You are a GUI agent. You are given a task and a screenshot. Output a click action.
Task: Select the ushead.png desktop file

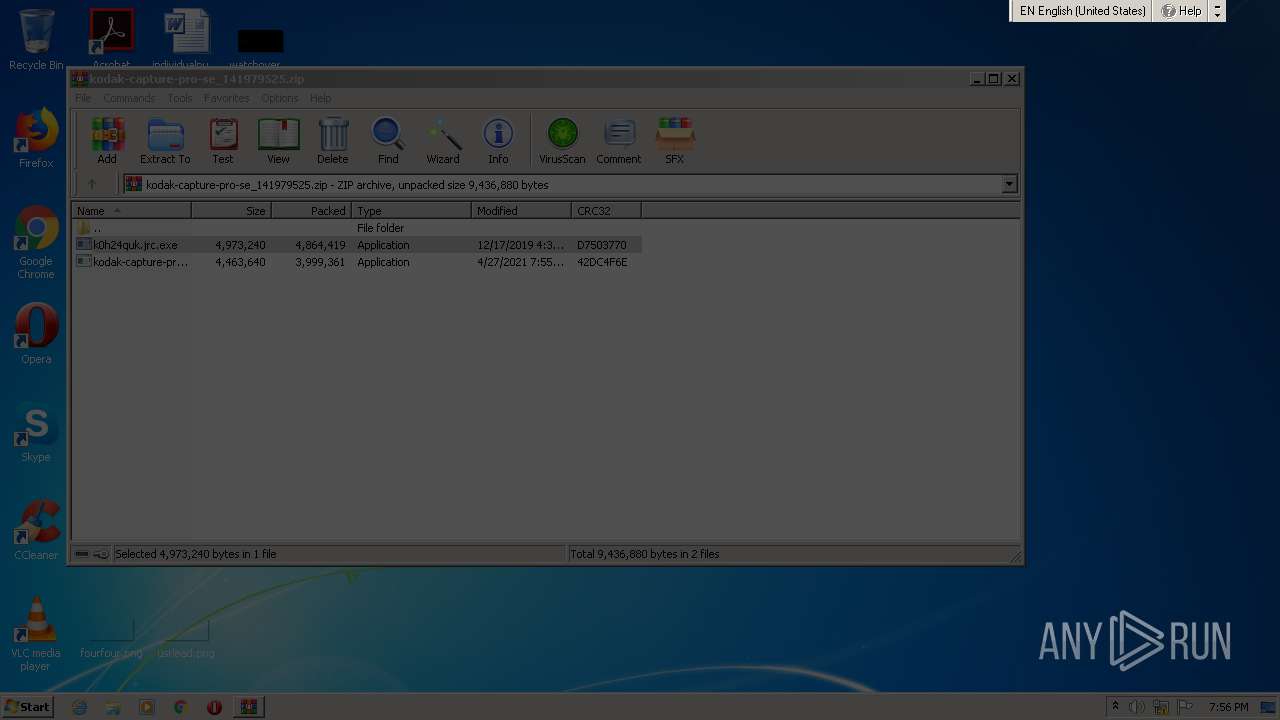pyautogui.click(x=186, y=638)
